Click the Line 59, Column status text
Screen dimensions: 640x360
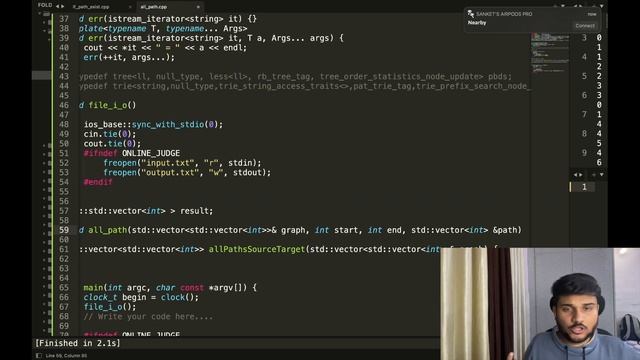(x=66, y=356)
